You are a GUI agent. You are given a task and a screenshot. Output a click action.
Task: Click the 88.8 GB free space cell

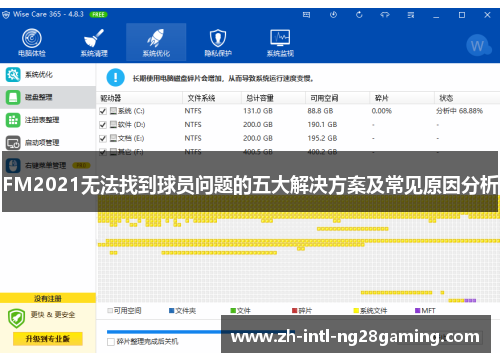point(320,111)
